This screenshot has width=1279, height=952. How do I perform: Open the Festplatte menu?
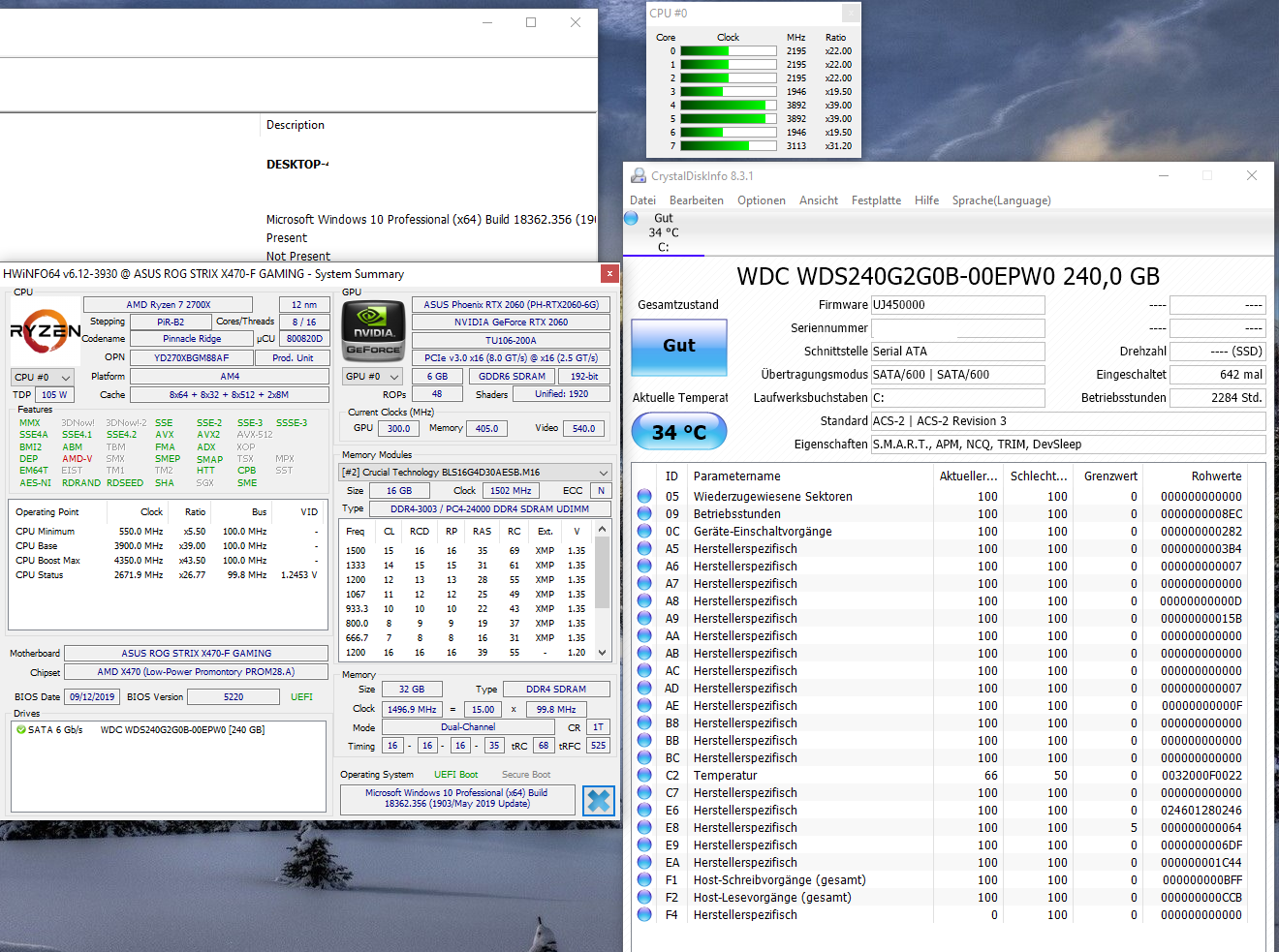pyautogui.click(x=876, y=200)
